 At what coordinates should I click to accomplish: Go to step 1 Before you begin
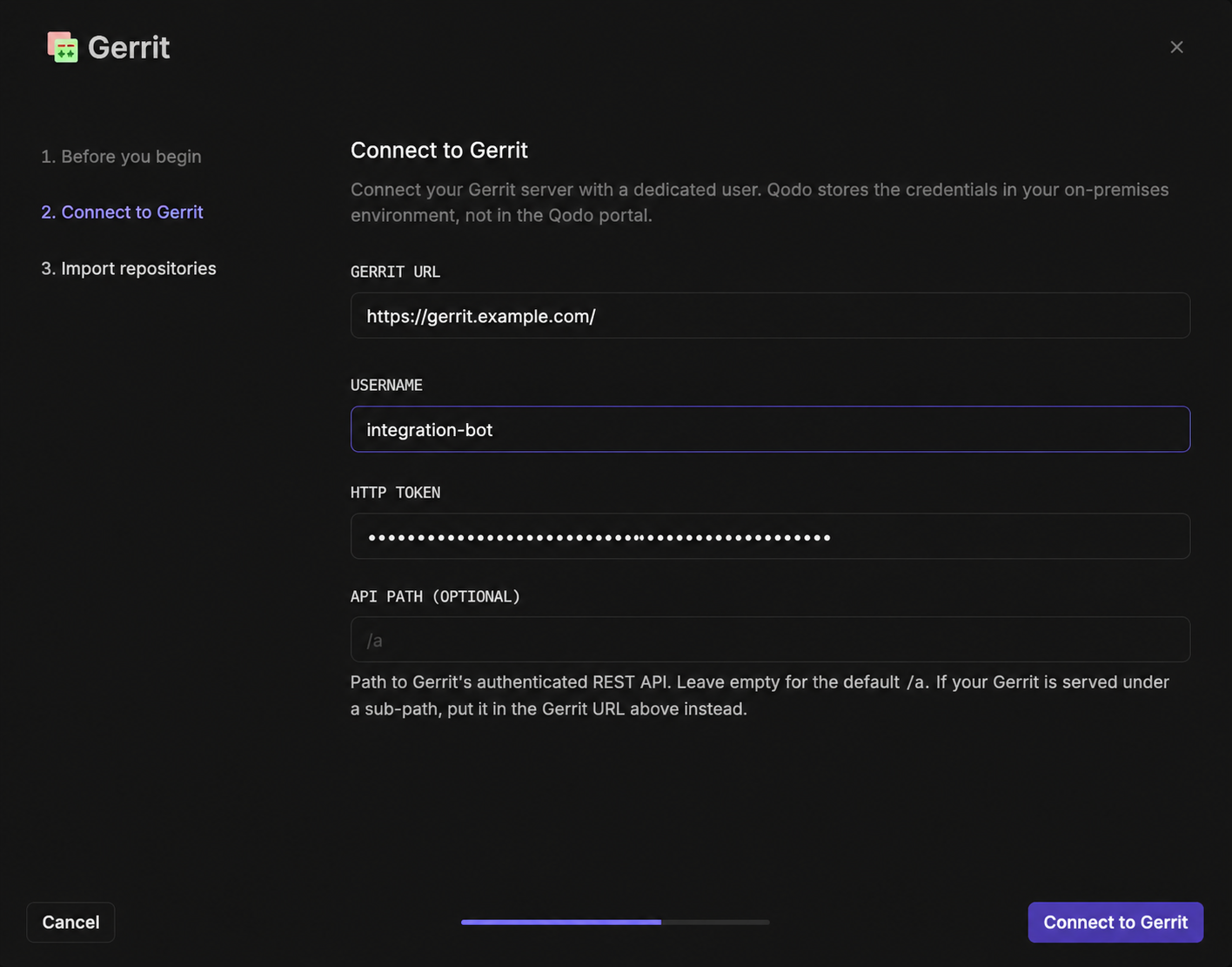click(x=121, y=157)
